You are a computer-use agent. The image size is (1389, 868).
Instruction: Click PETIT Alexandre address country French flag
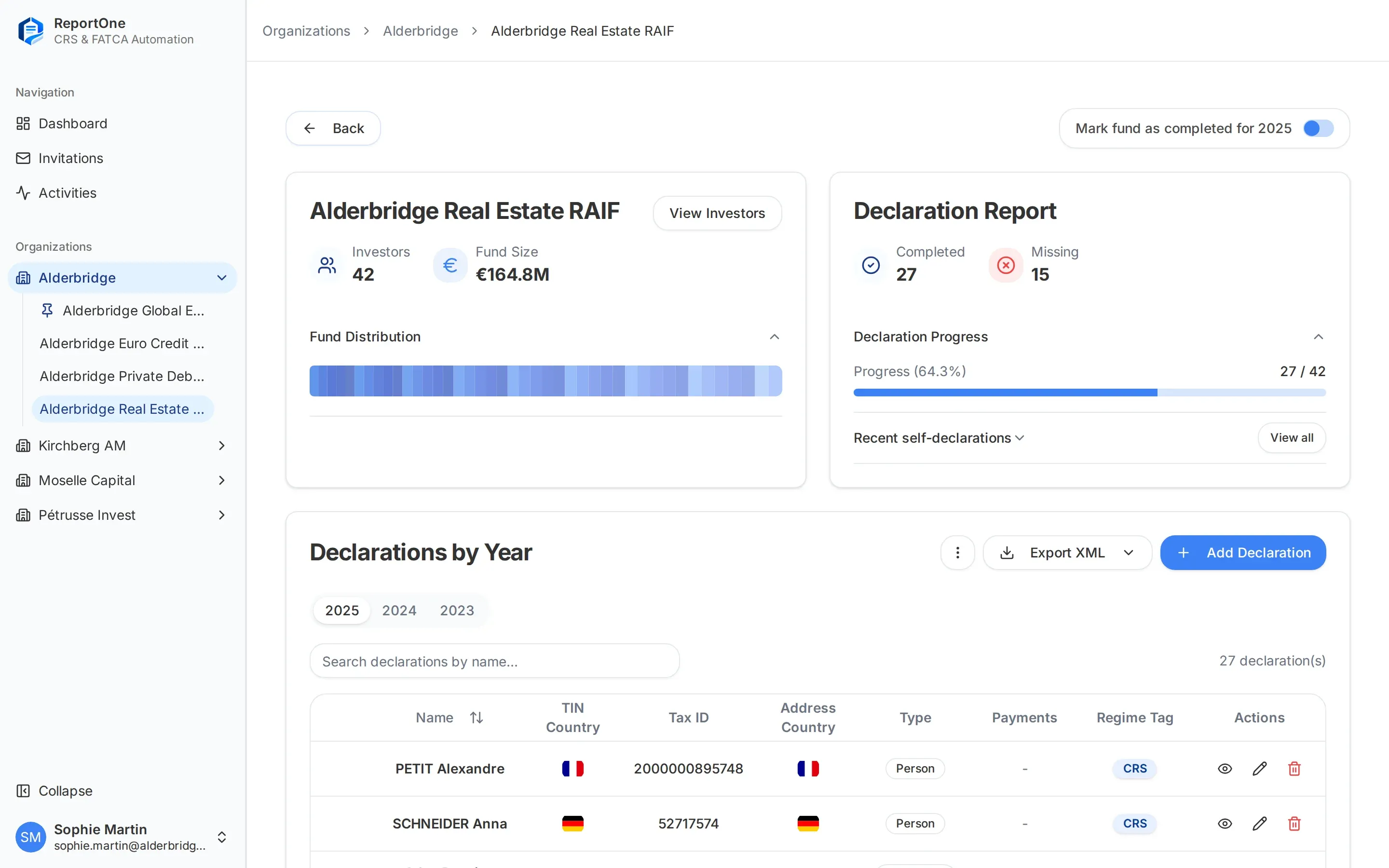pyautogui.click(x=807, y=769)
